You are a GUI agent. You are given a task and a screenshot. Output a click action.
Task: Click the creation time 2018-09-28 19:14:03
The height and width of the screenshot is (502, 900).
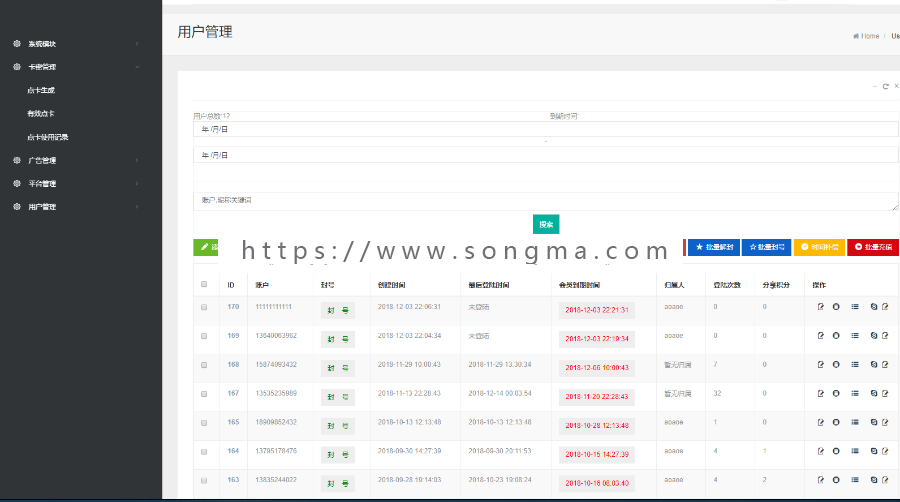tap(409, 480)
